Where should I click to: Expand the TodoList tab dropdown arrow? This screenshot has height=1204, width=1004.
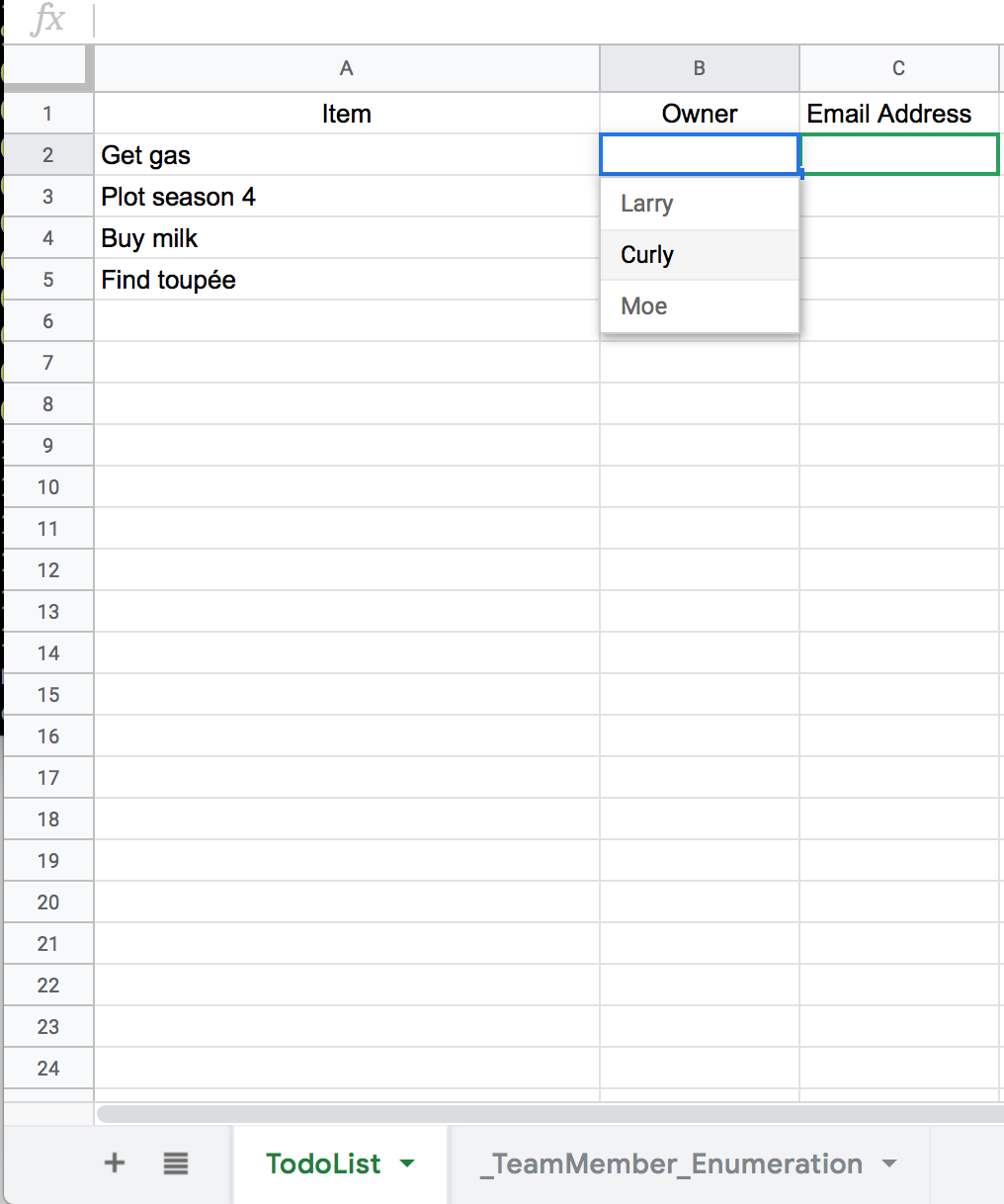407,1163
